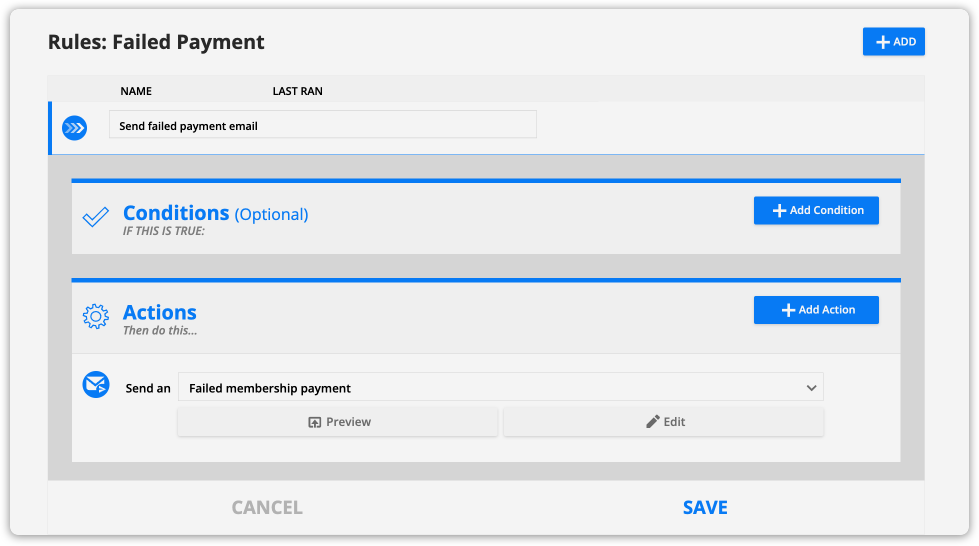
Task: Click the blue triple-chevron rule icon
Action: pos(74,128)
